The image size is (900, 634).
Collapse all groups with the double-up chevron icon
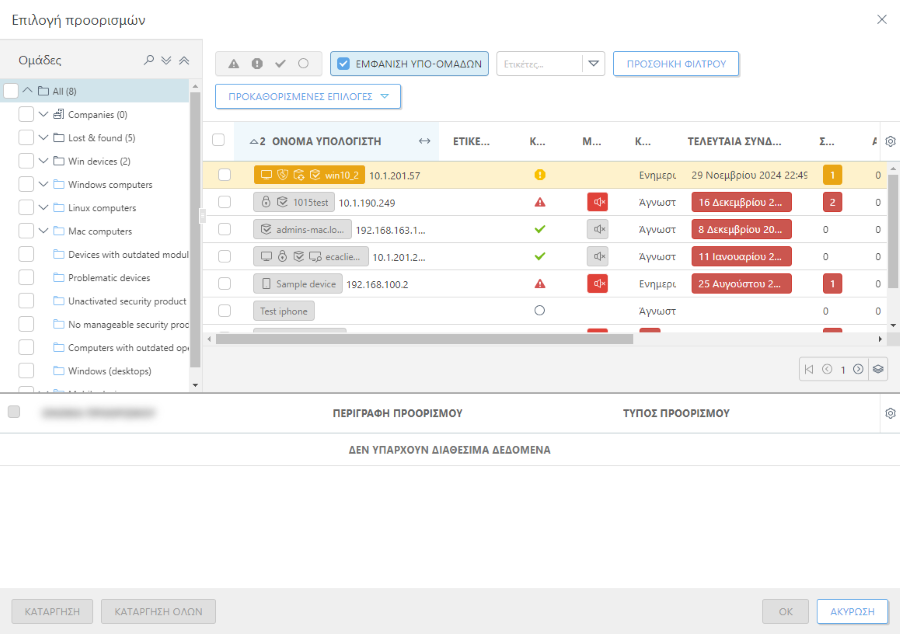click(183, 61)
